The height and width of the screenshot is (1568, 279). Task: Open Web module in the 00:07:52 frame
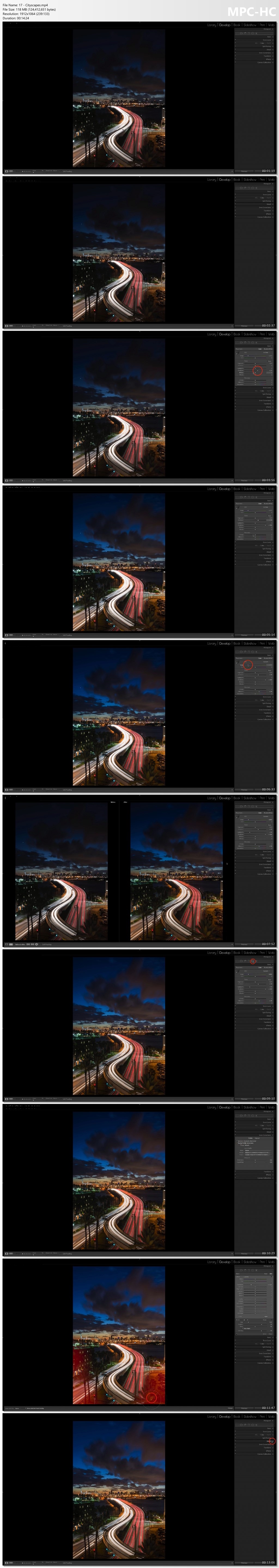click(271, 798)
